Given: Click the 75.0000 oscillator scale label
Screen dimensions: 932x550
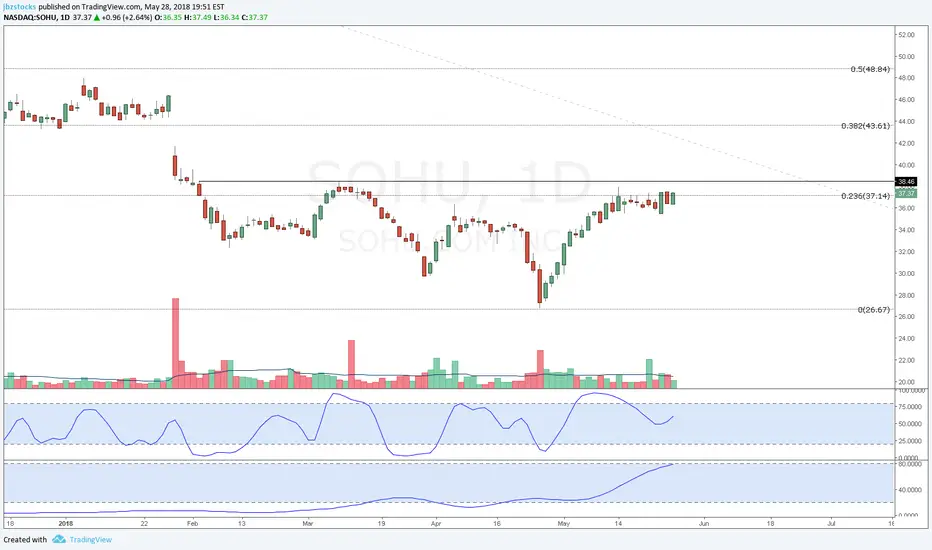Looking at the screenshot, I should click(x=909, y=407).
